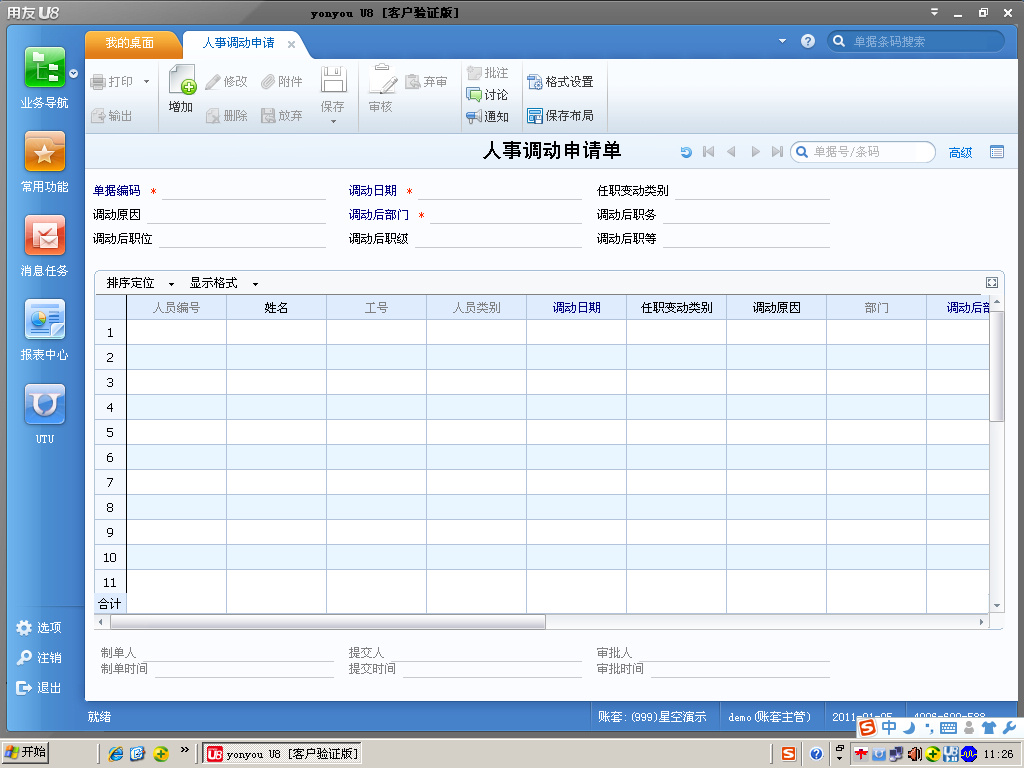This screenshot has height=768, width=1024.
Task: Select the 人事调动申请 tab
Action: click(x=238, y=43)
